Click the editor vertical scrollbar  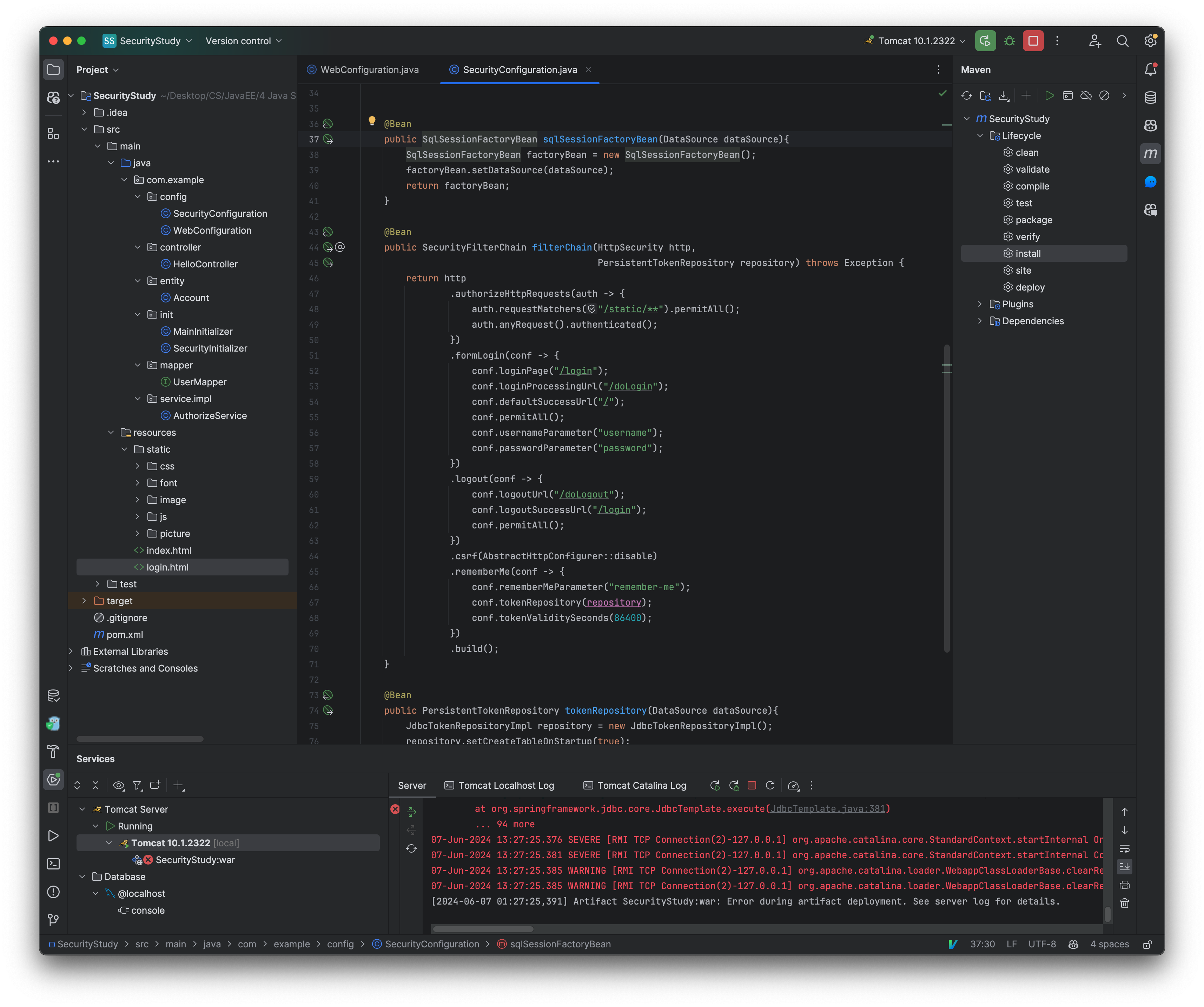coord(947,498)
